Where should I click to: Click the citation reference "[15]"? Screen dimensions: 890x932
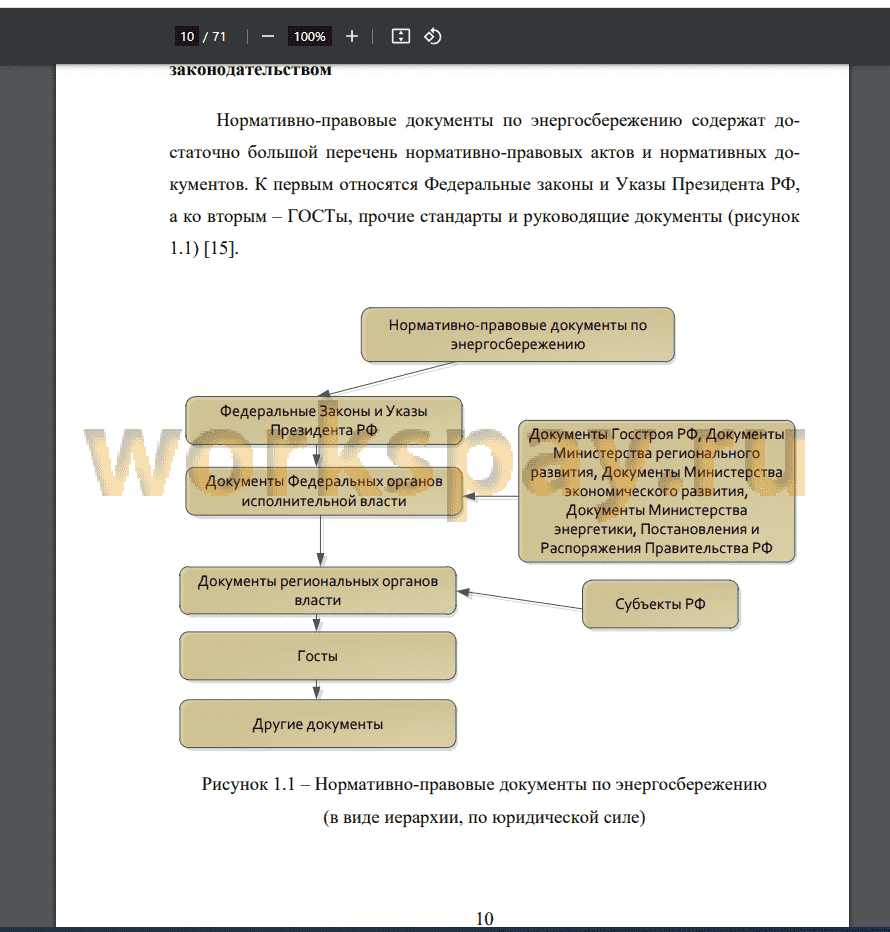(221, 248)
